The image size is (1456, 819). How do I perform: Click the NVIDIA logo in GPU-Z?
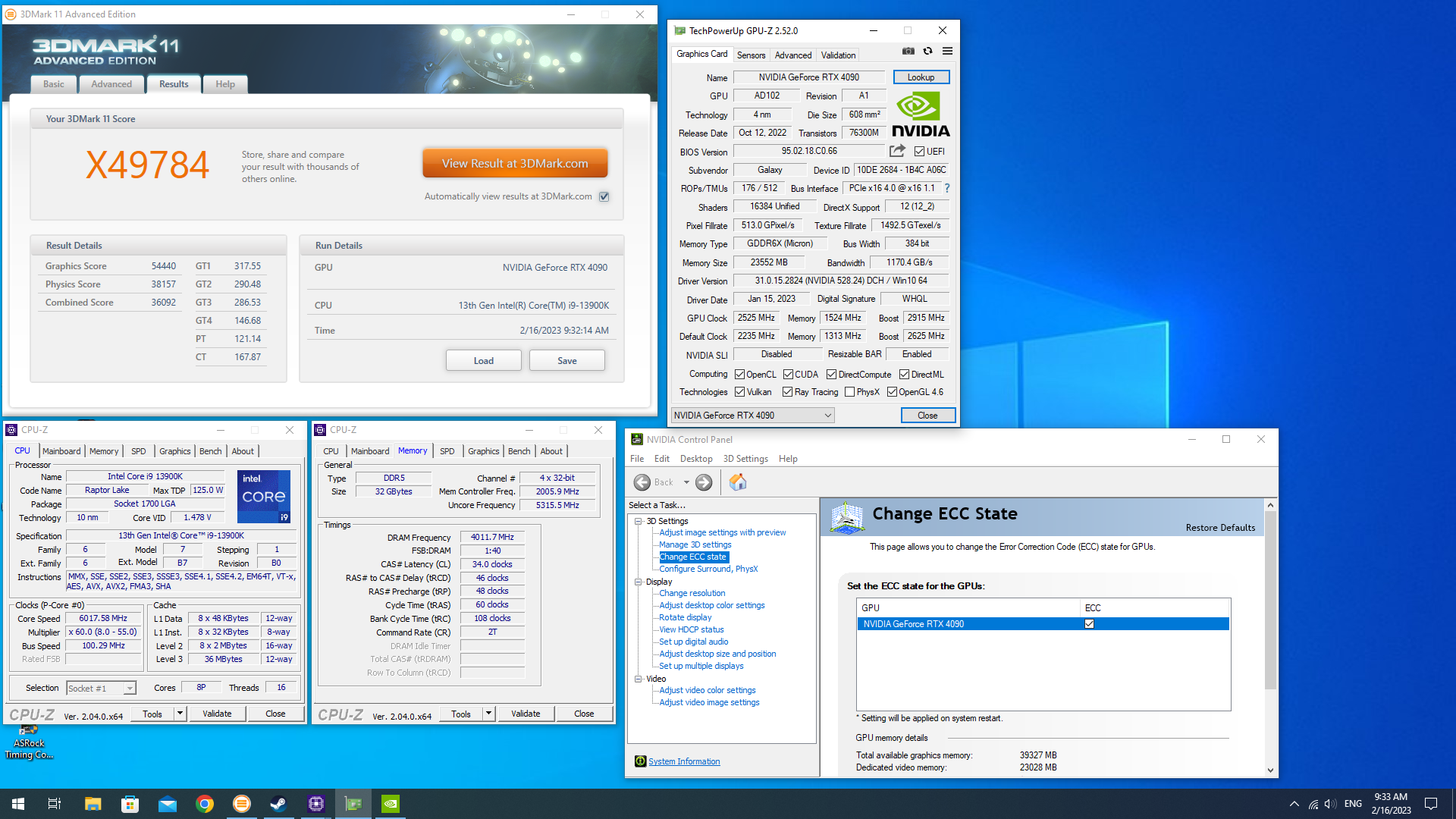(x=920, y=115)
